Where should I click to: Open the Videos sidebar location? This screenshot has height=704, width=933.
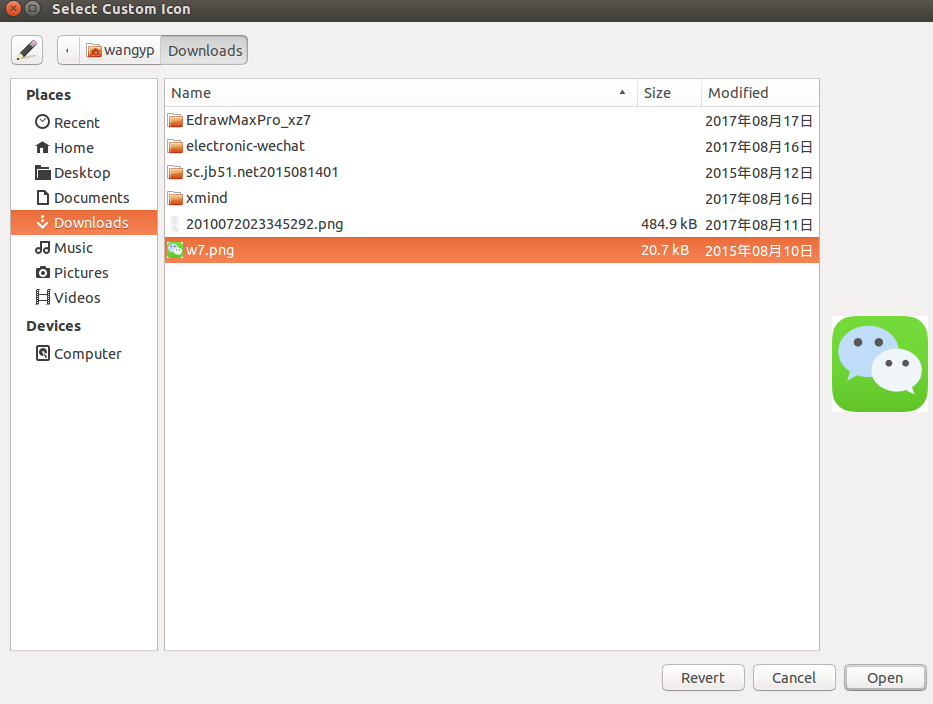click(x=77, y=298)
